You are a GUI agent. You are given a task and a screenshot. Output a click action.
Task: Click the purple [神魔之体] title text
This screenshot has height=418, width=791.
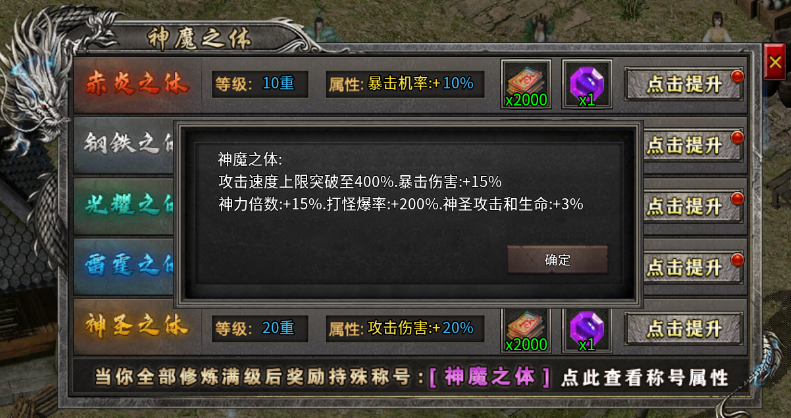click(x=489, y=378)
